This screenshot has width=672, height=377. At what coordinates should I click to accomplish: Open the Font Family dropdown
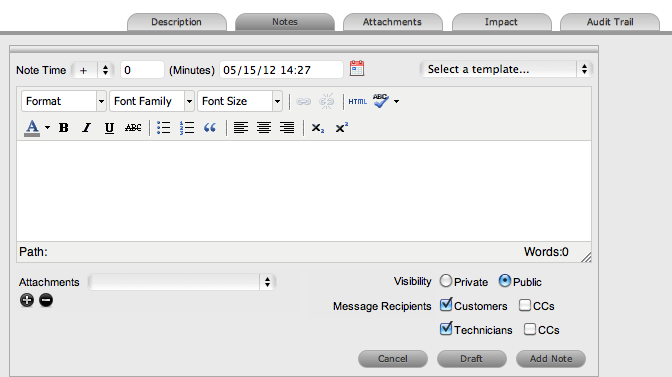coord(152,101)
